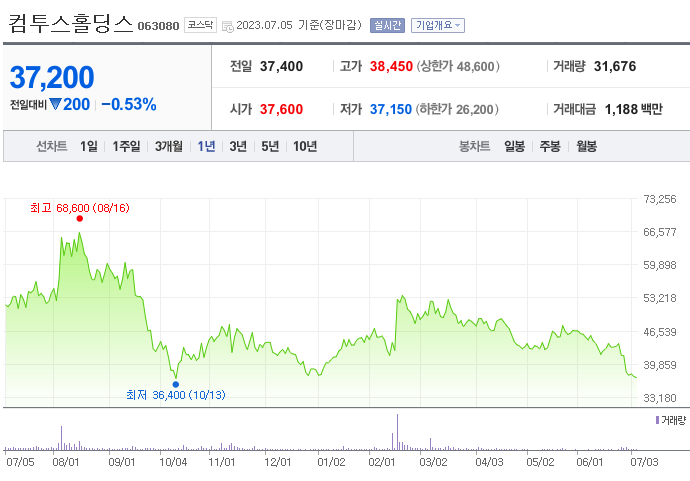Select the 3년 line chart tab
This screenshot has height=481, width=690.
(x=238, y=146)
